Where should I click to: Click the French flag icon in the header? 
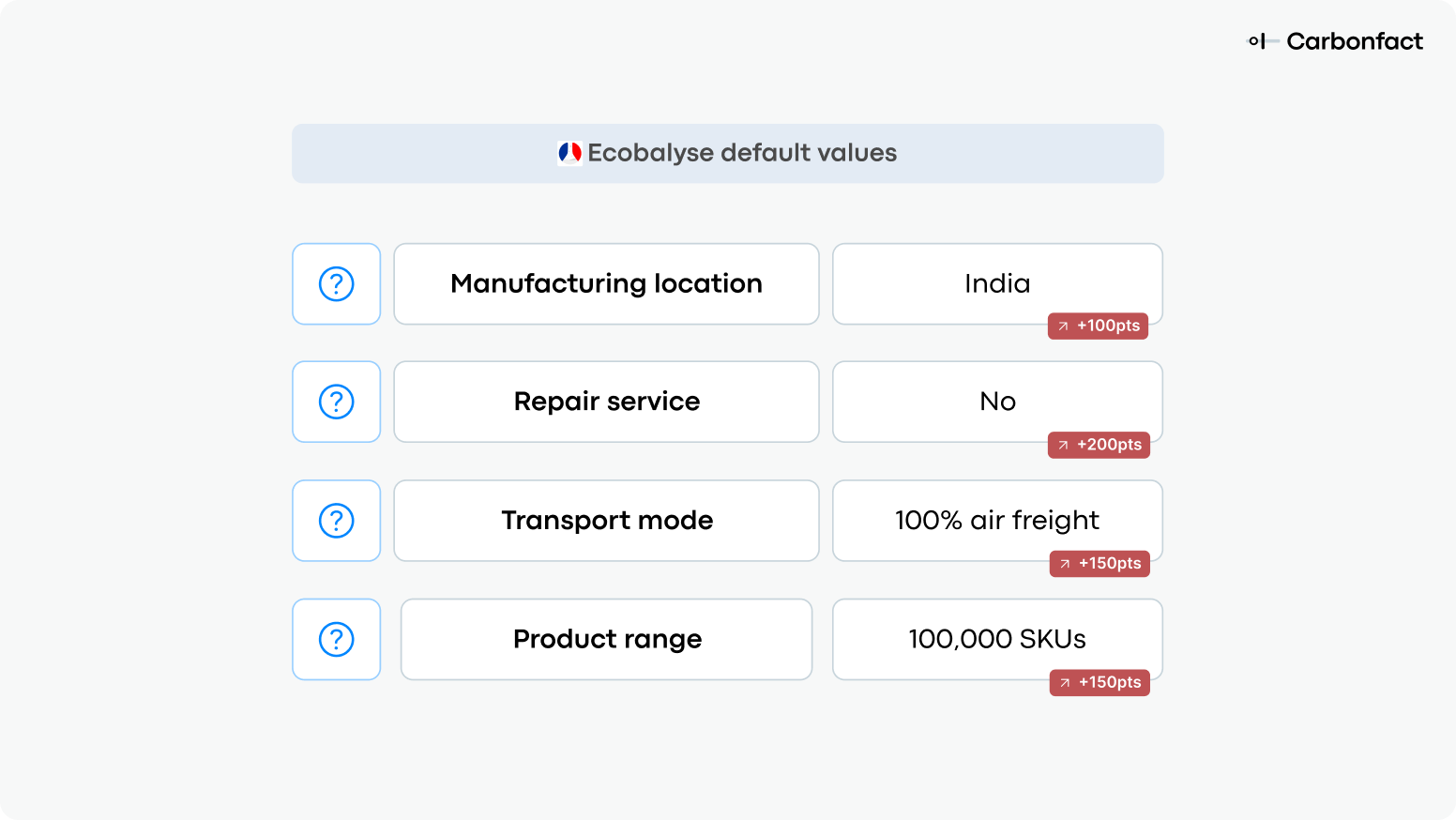tap(569, 153)
